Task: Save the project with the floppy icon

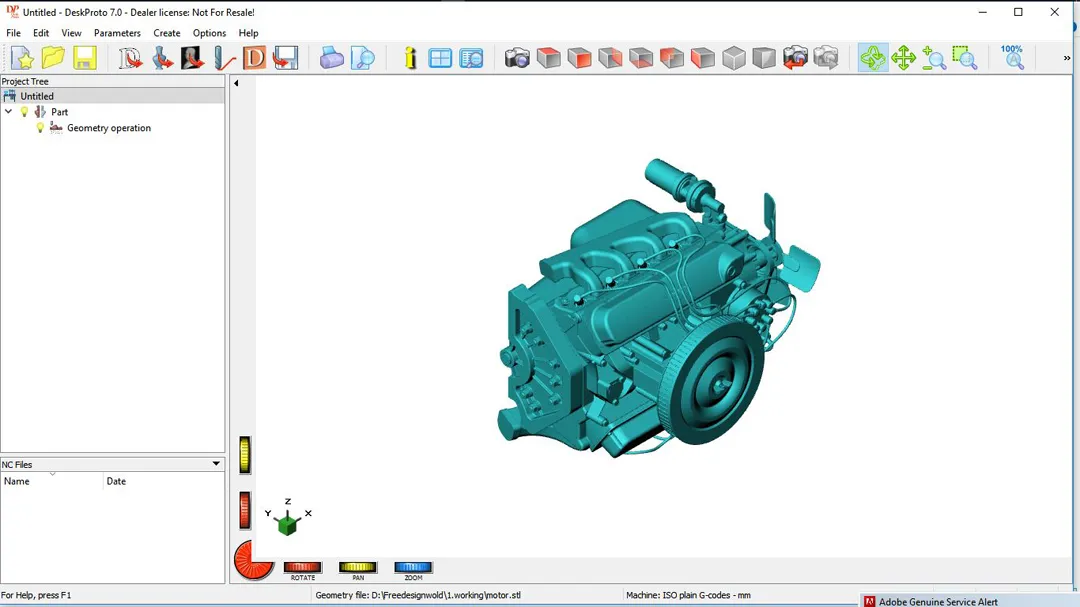Action: (85, 58)
